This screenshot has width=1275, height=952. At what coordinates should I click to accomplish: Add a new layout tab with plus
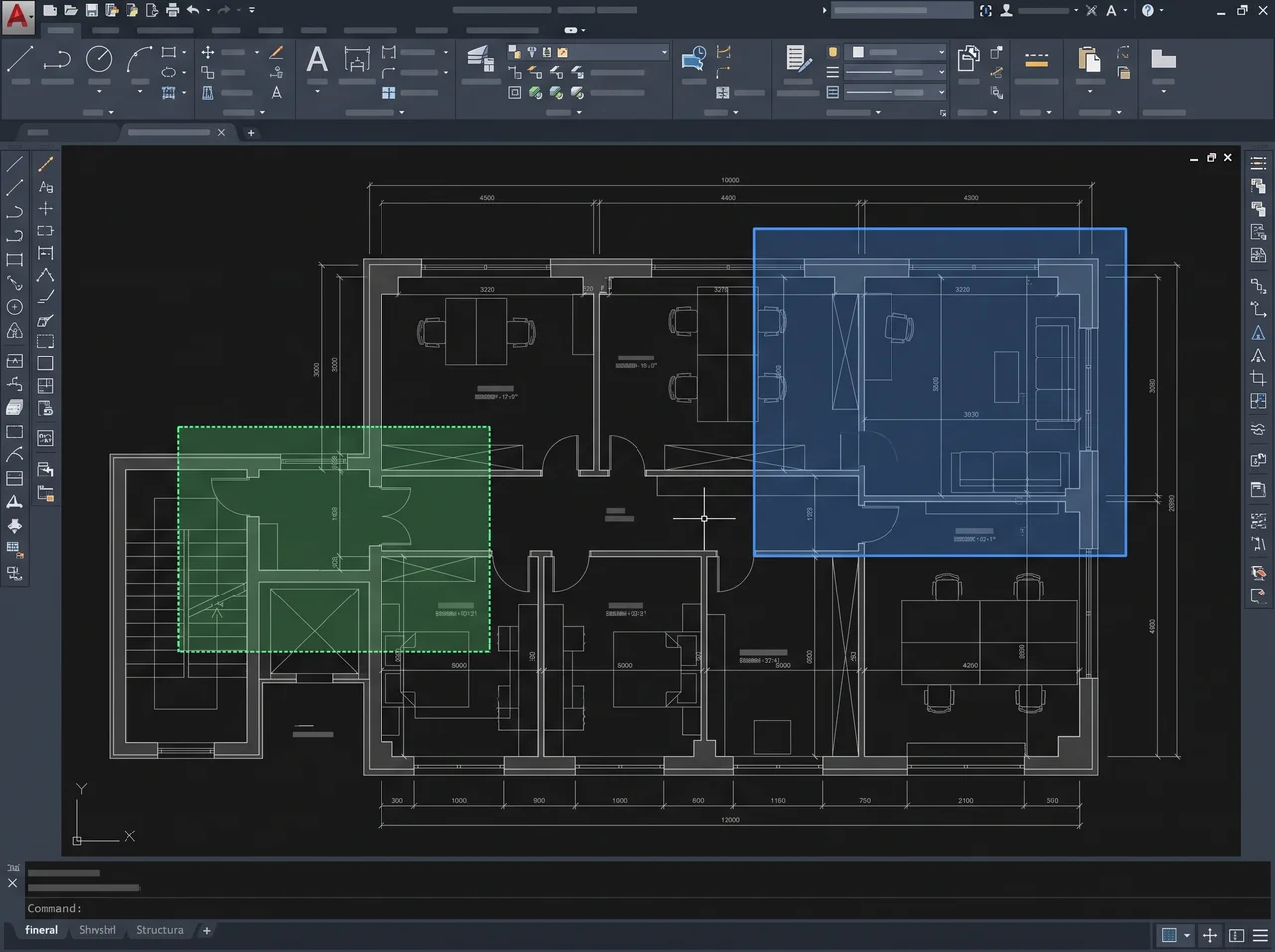point(207,931)
